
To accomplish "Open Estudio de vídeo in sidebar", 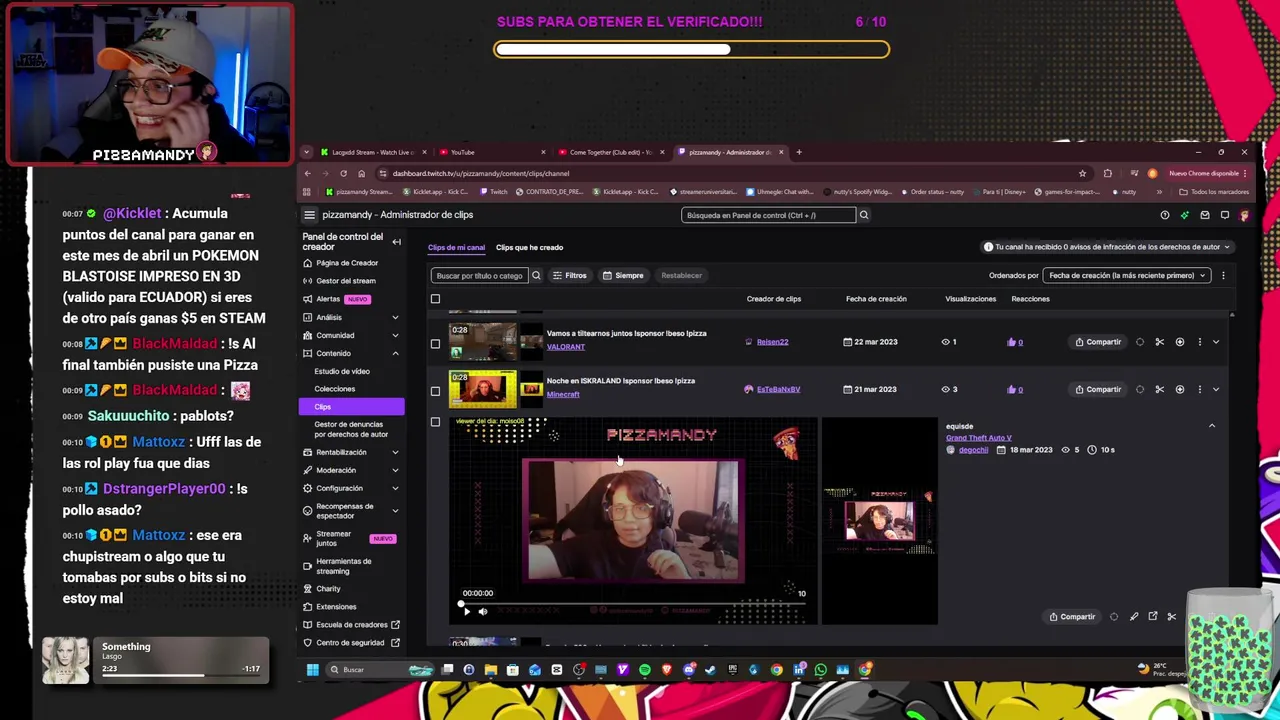I will [342, 371].
